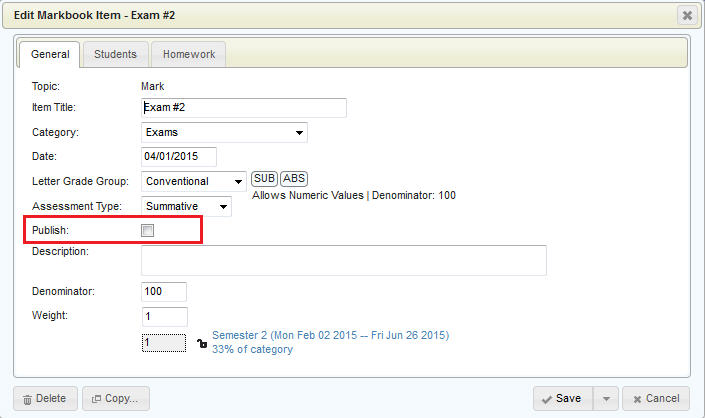Enable the Publish checkbox
This screenshot has height=418, width=705.
[148, 231]
